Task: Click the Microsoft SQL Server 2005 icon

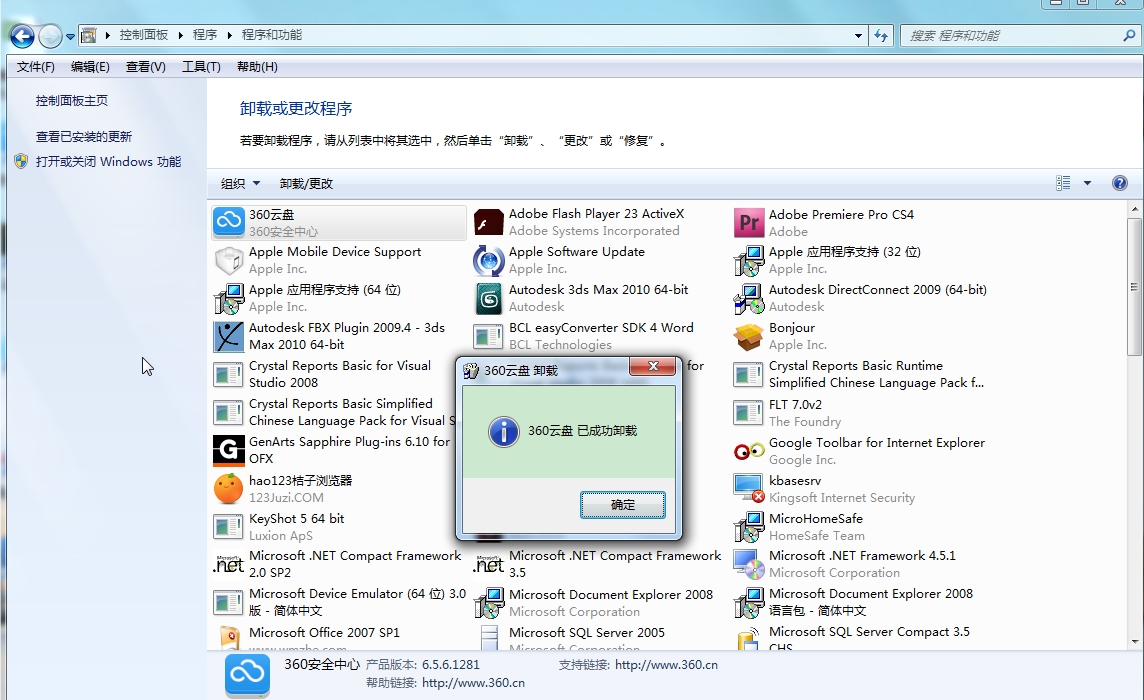Action: (488, 638)
